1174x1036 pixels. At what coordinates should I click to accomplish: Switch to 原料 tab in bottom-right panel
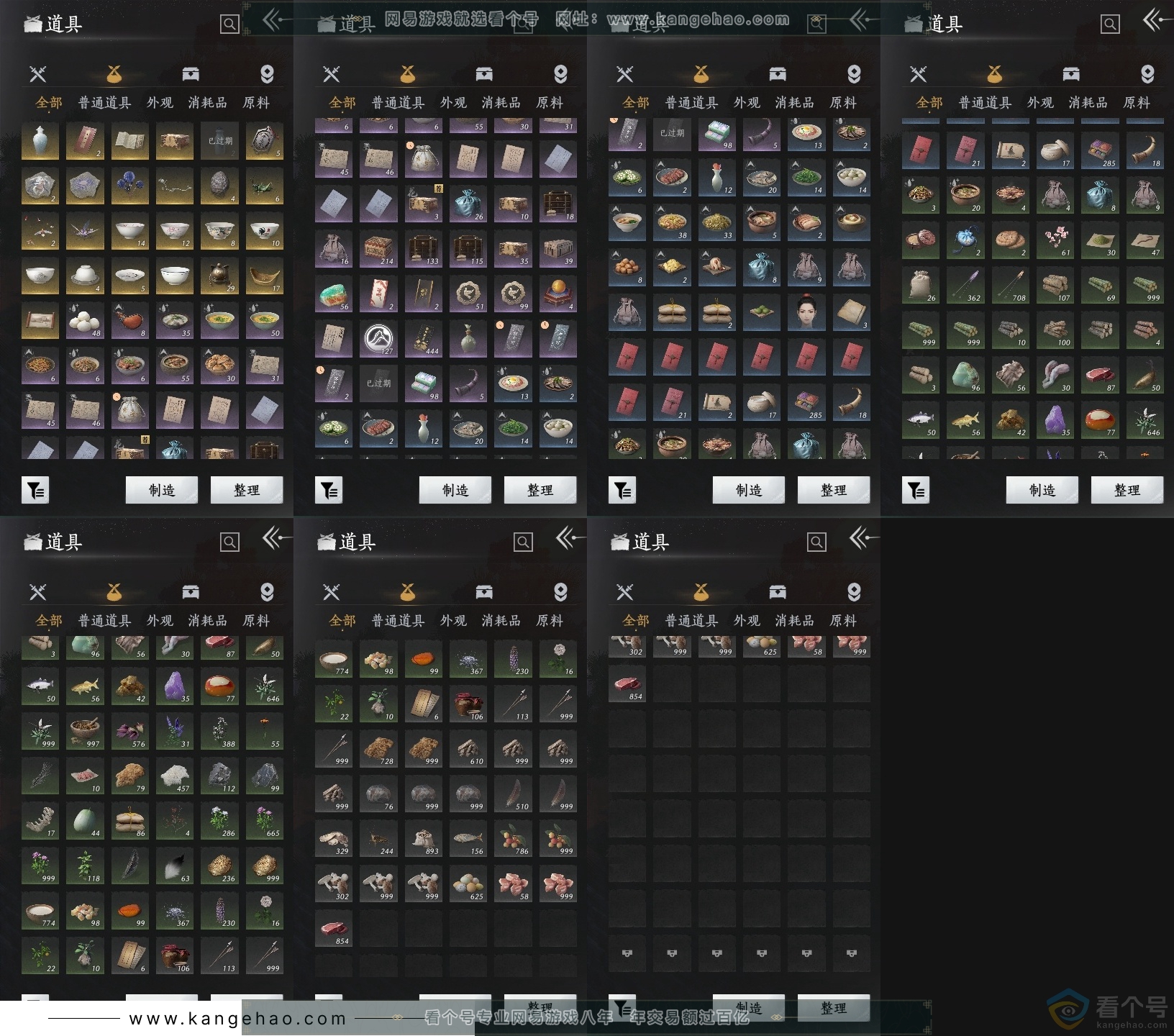843,621
